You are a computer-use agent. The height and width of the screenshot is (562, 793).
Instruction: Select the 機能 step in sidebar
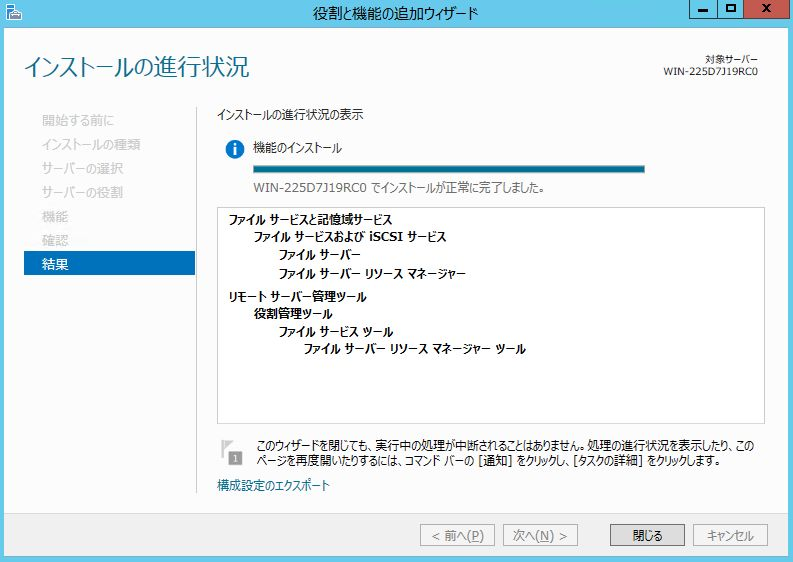(55, 216)
